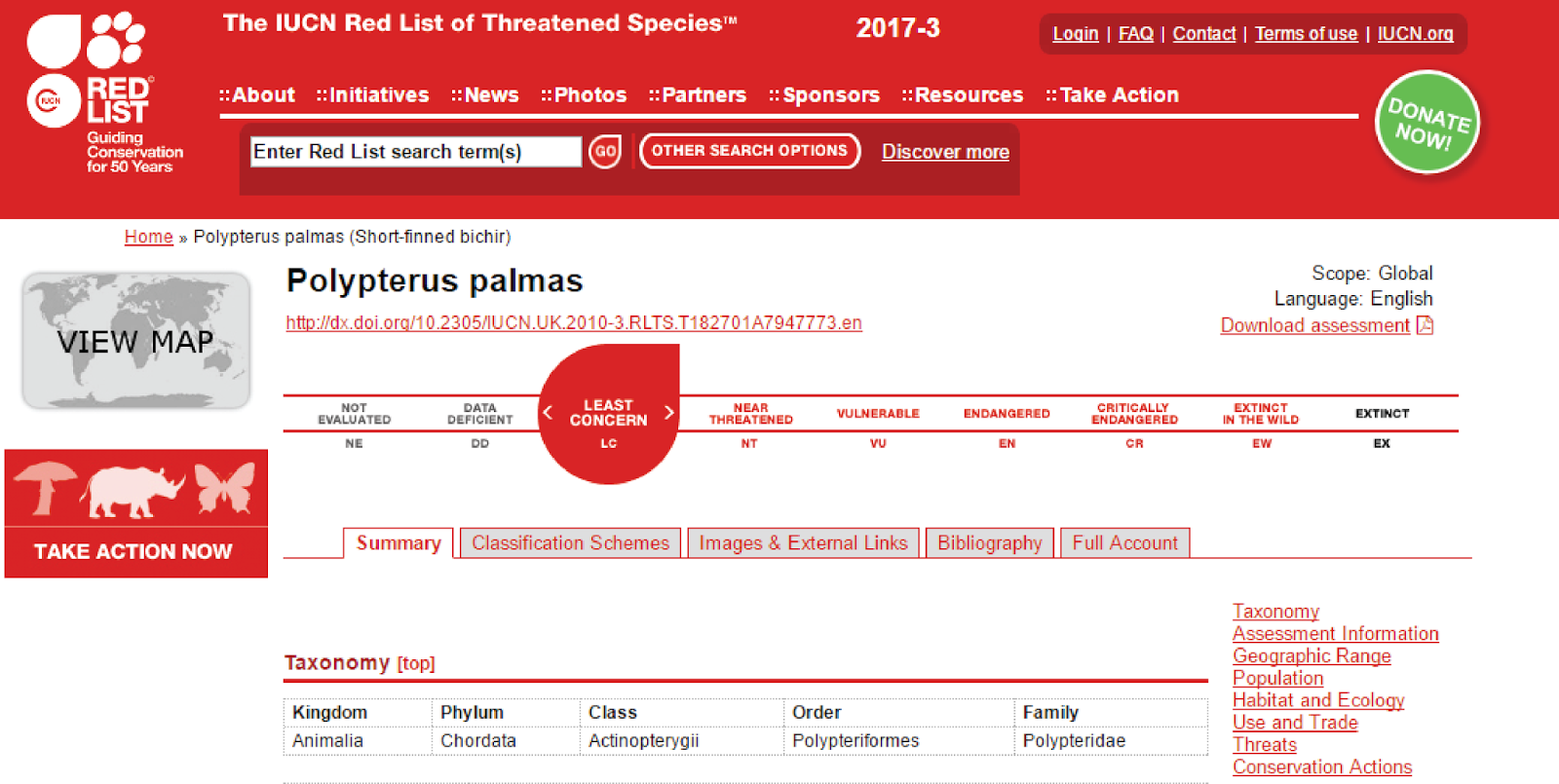
Task: Click the Extinct category label
Action: 1382,414
